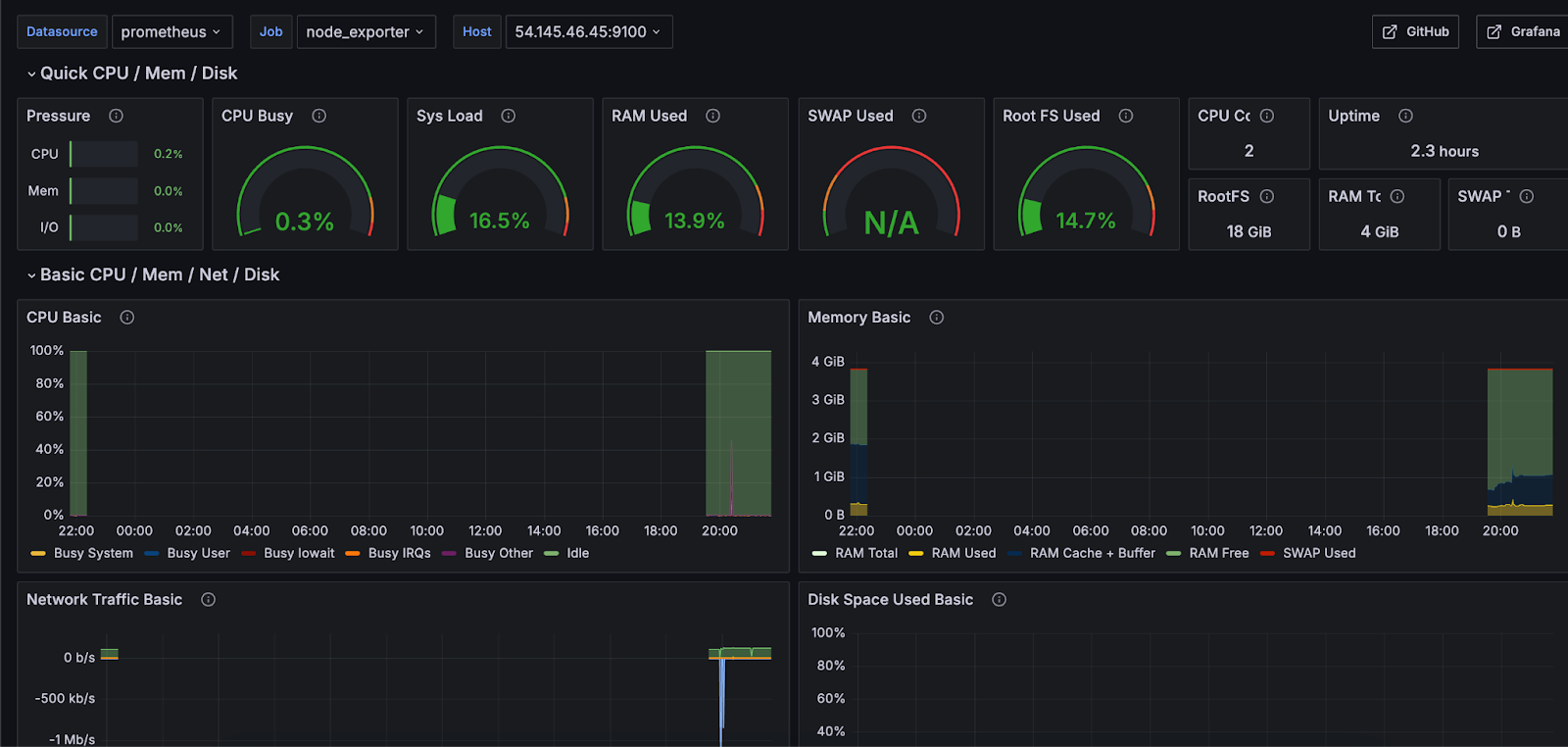
Task: Click the CPU Basic info icon
Action: pyautogui.click(x=126, y=318)
